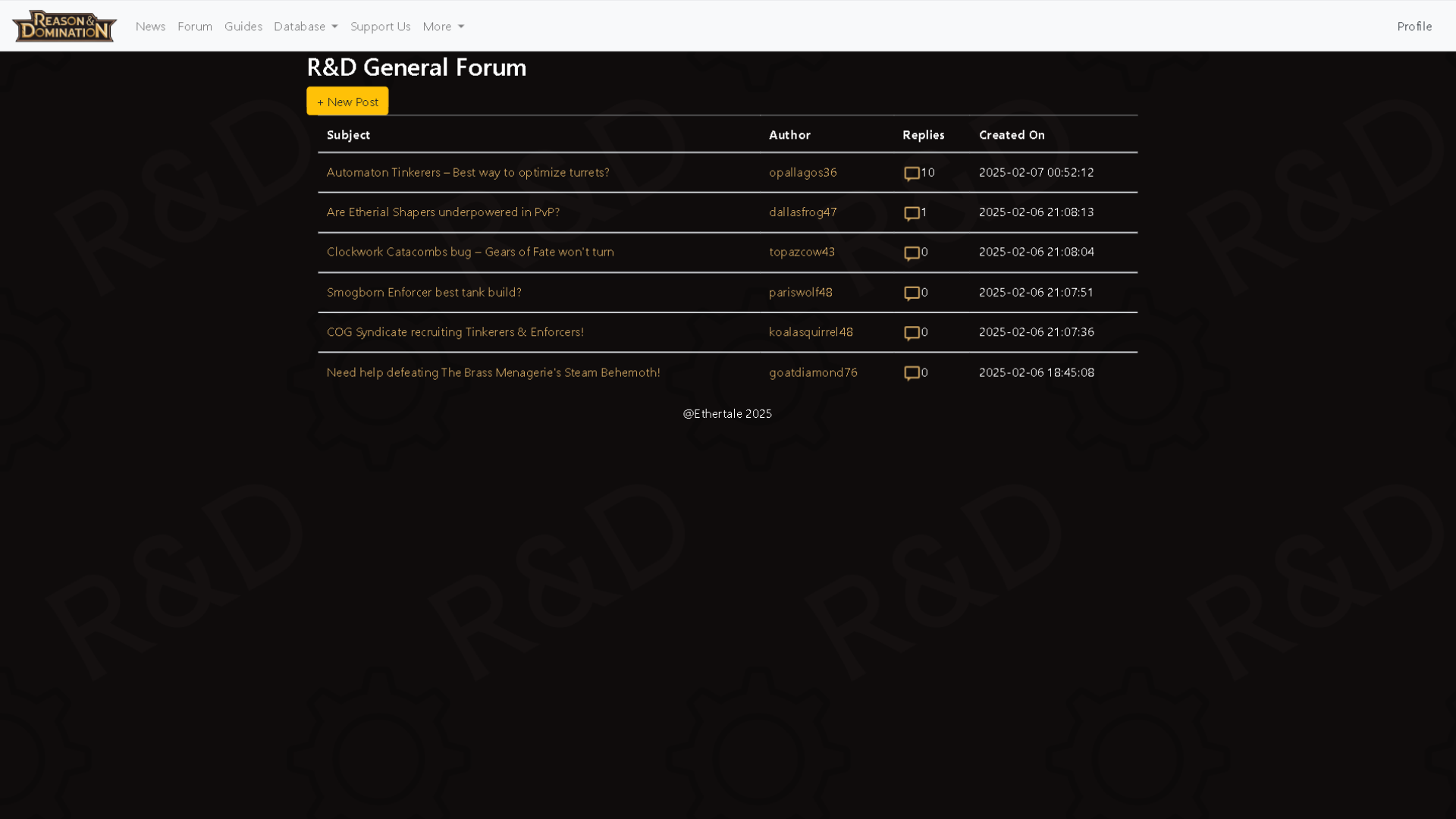
Task: Click reply bubble on Steam Behemoth thread
Action: pos(911,373)
